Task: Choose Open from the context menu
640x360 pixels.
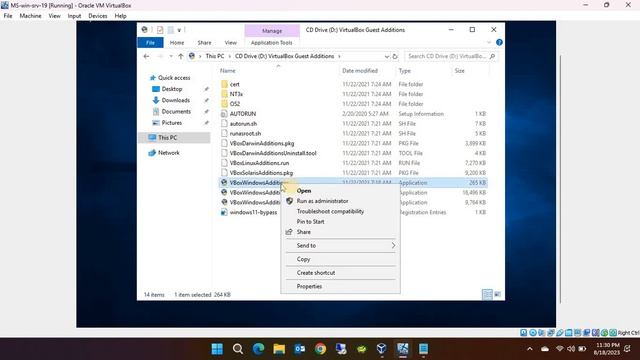Action: point(304,191)
